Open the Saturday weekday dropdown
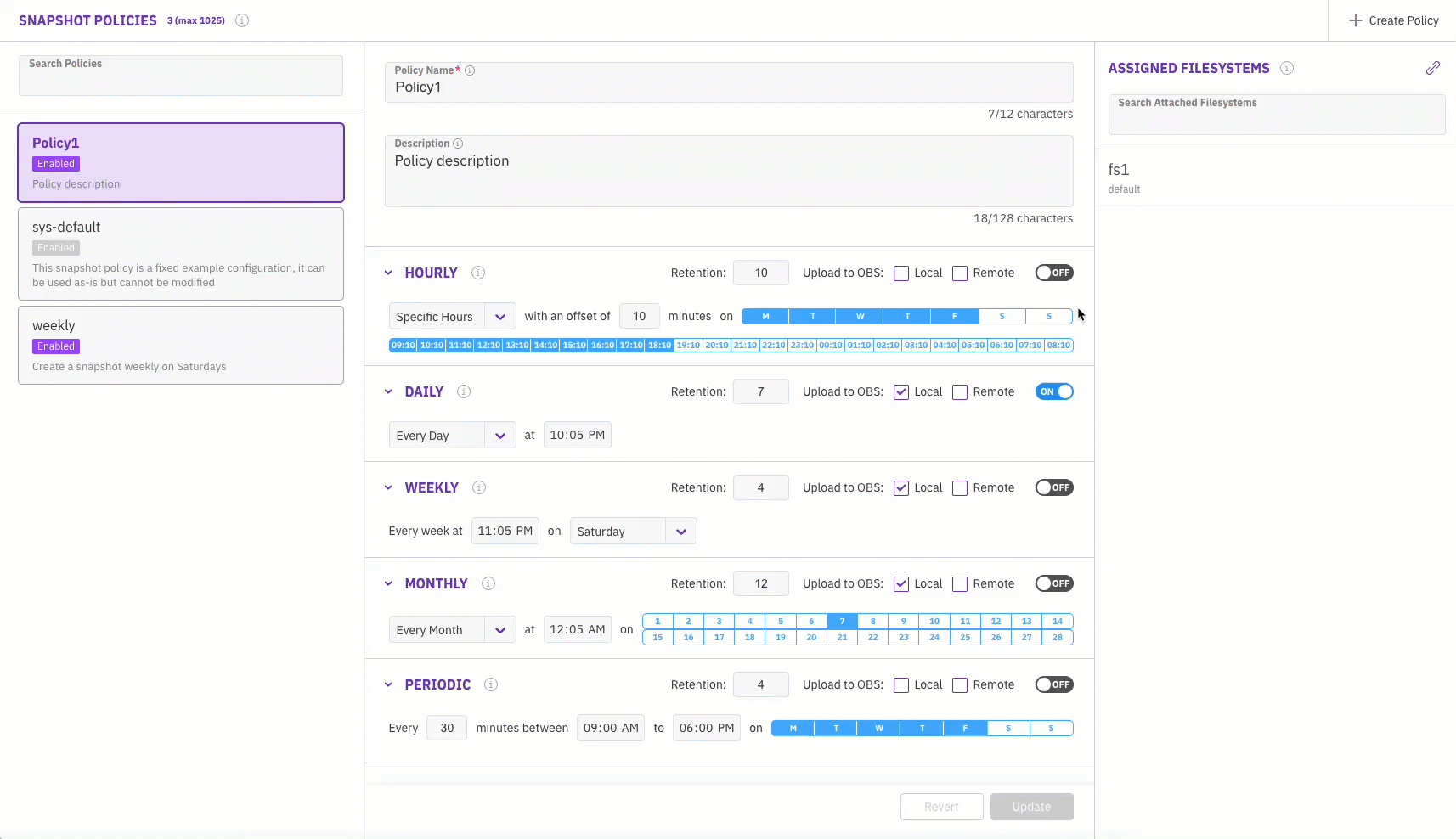Viewport: 1456px width, 839px height. pos(633,532)
